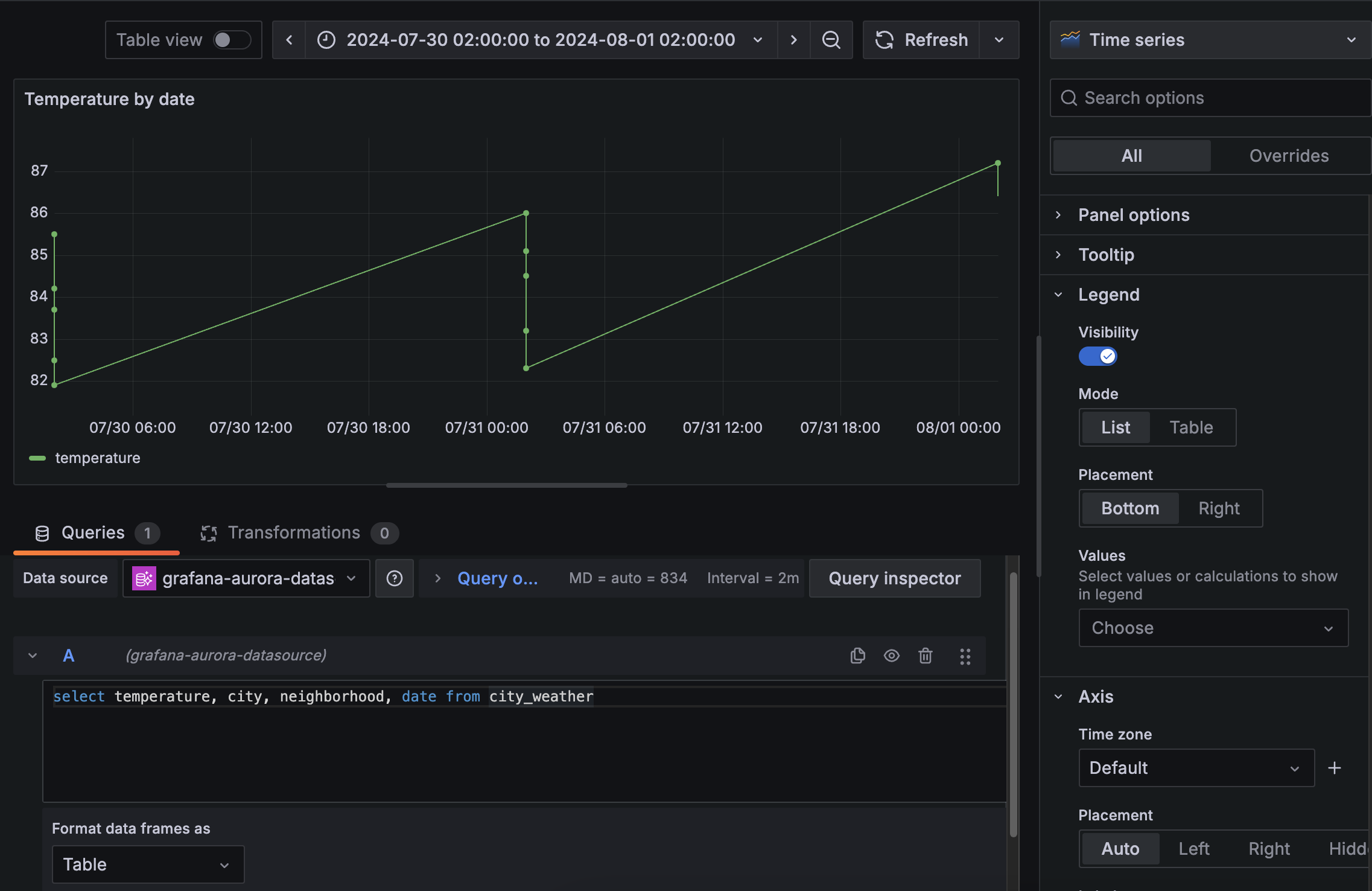Switch to the Transformations tab
Screen dimensions: 1372x891
click(x=294, y=532)
